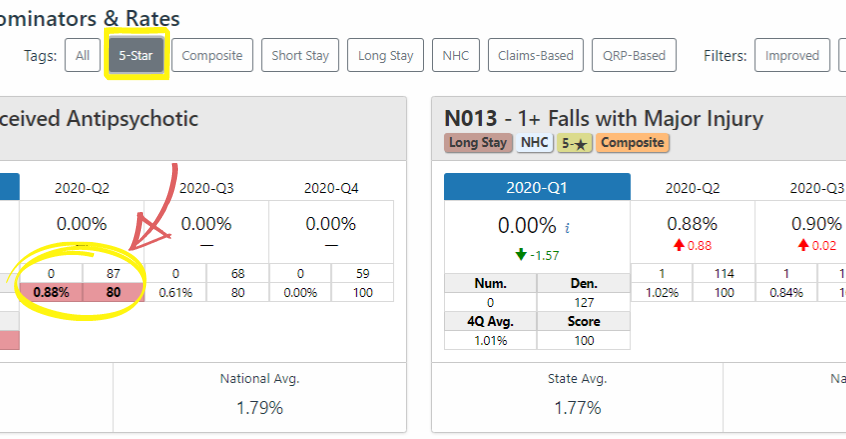
Task: Select the 2020-Q1 quarter in N013 card
Action: point(536,187)
